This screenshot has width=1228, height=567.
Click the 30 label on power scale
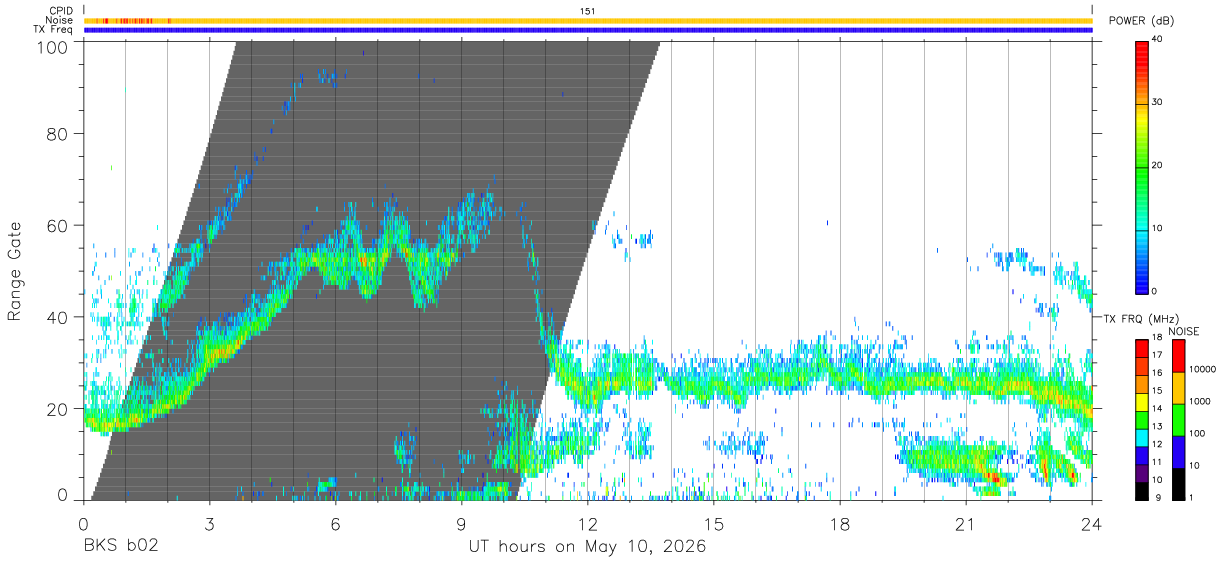1158,103
